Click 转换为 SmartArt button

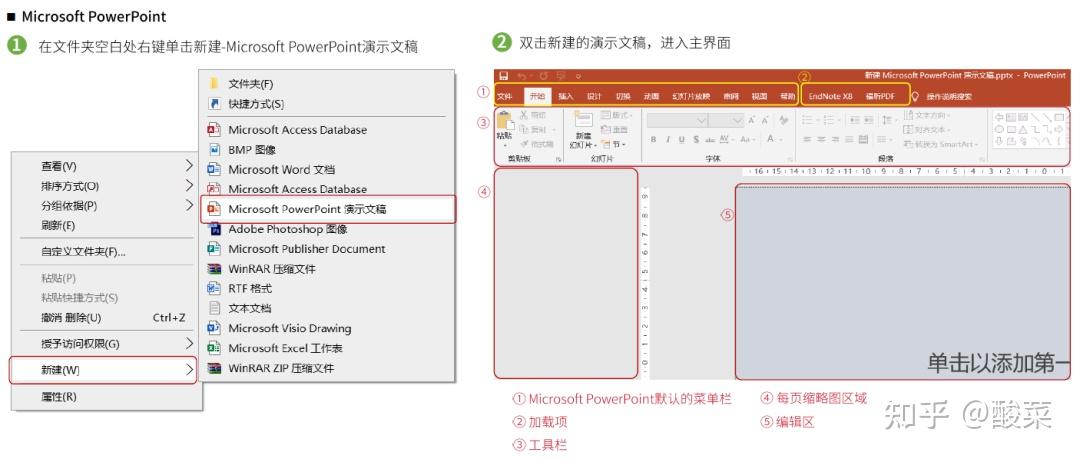click(x=942, y=144)
